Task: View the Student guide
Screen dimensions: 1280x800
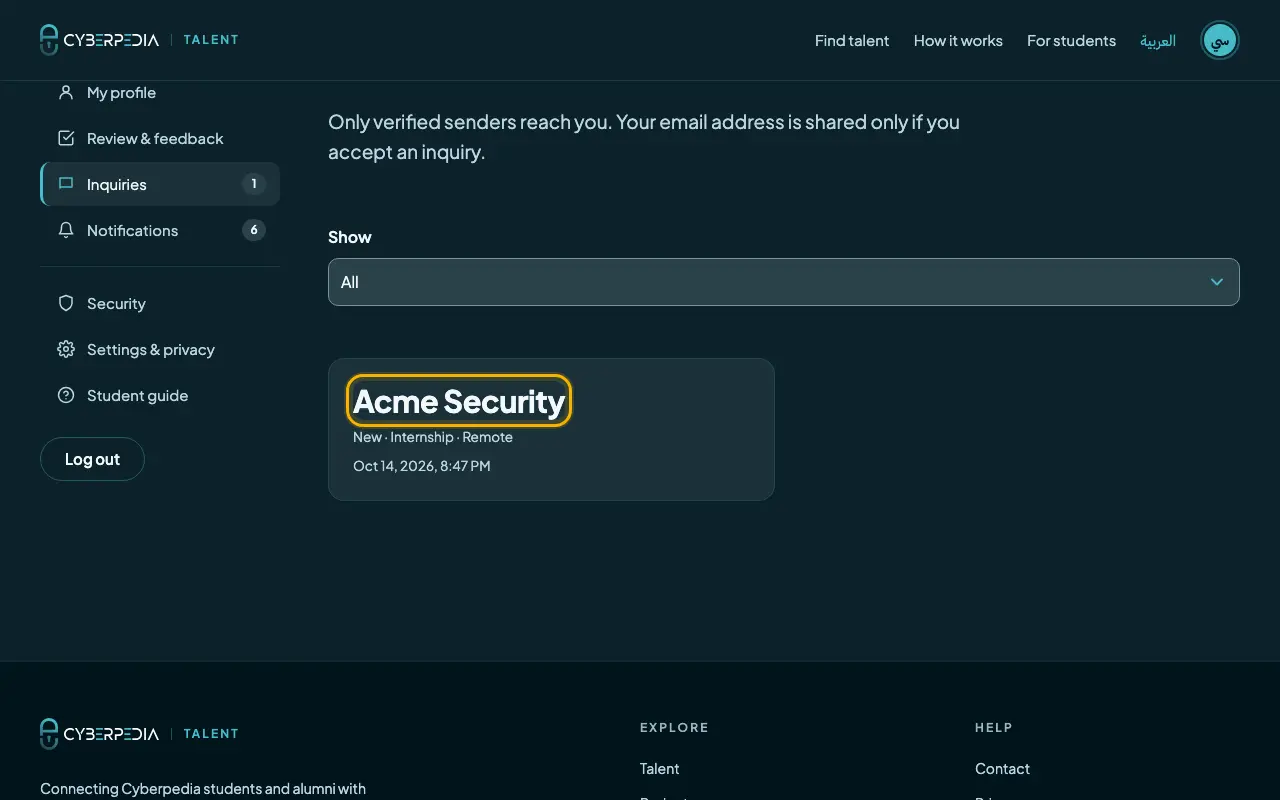Action: (160, 395)
